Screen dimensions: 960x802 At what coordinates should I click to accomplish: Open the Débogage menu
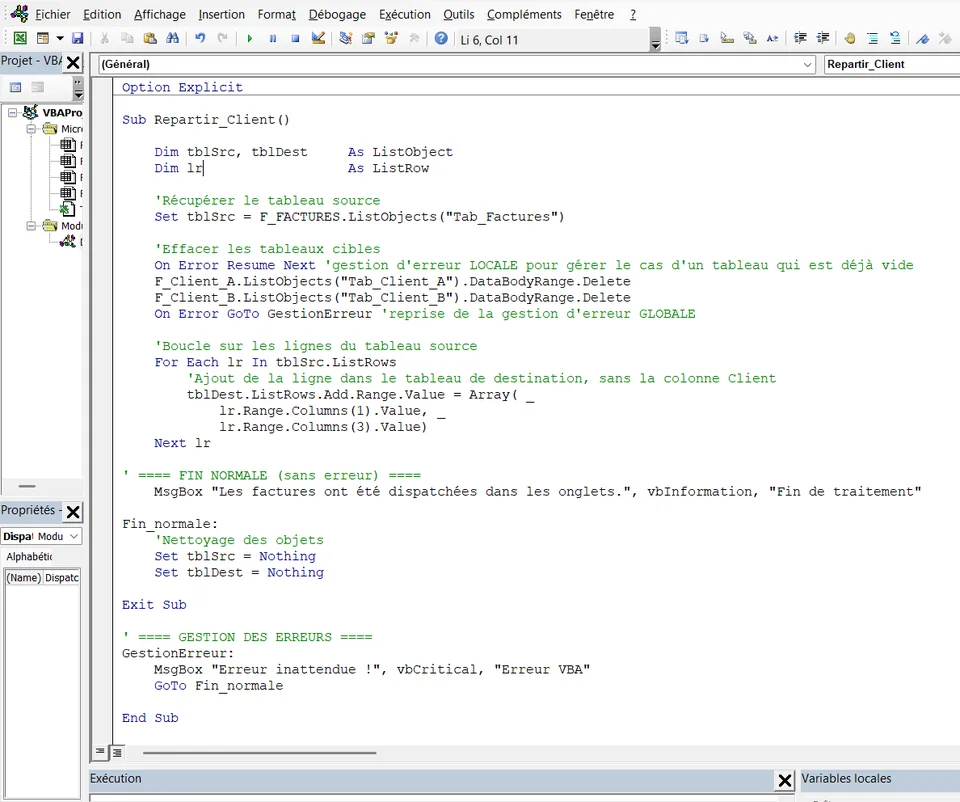[337, 14]
